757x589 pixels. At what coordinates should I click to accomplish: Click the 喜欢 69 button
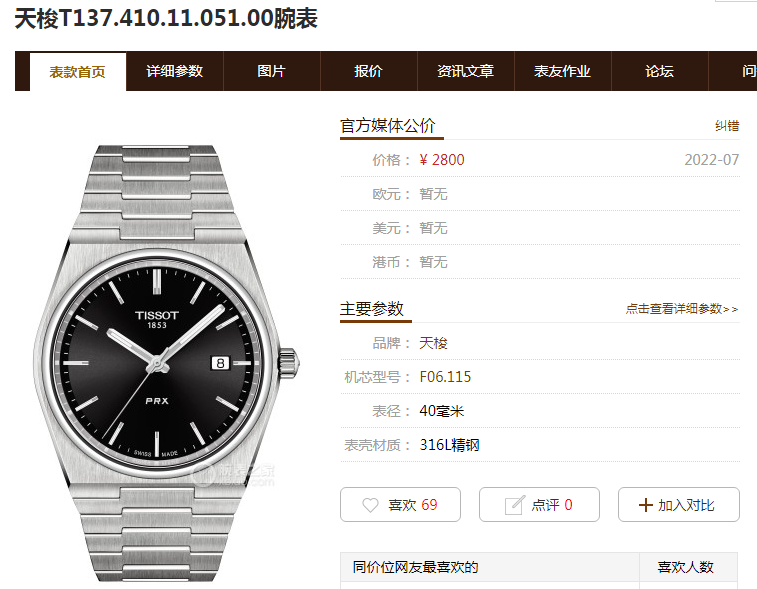point(400,505)
